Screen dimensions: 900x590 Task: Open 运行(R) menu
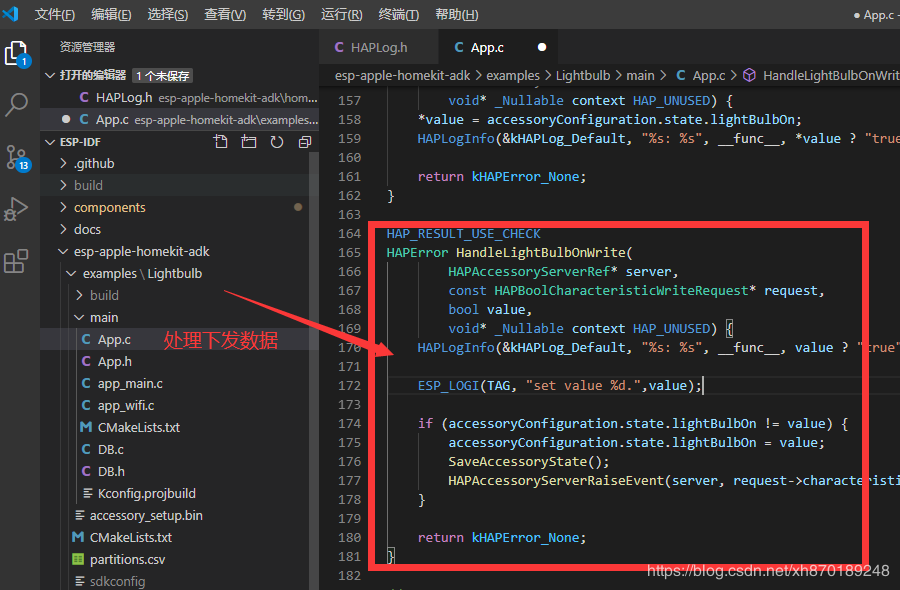[x=342, y=14]
